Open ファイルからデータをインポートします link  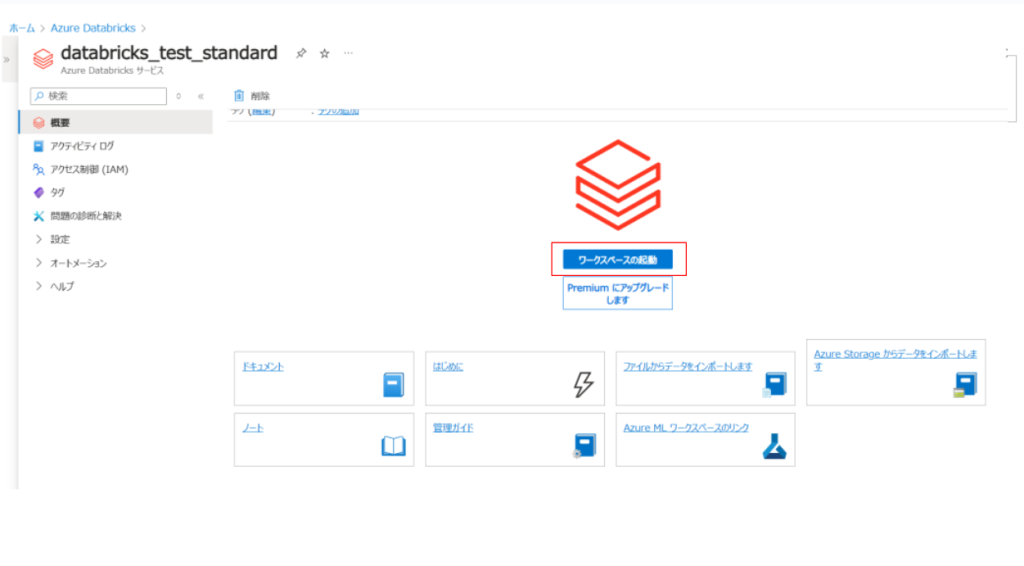pos(687,367)
